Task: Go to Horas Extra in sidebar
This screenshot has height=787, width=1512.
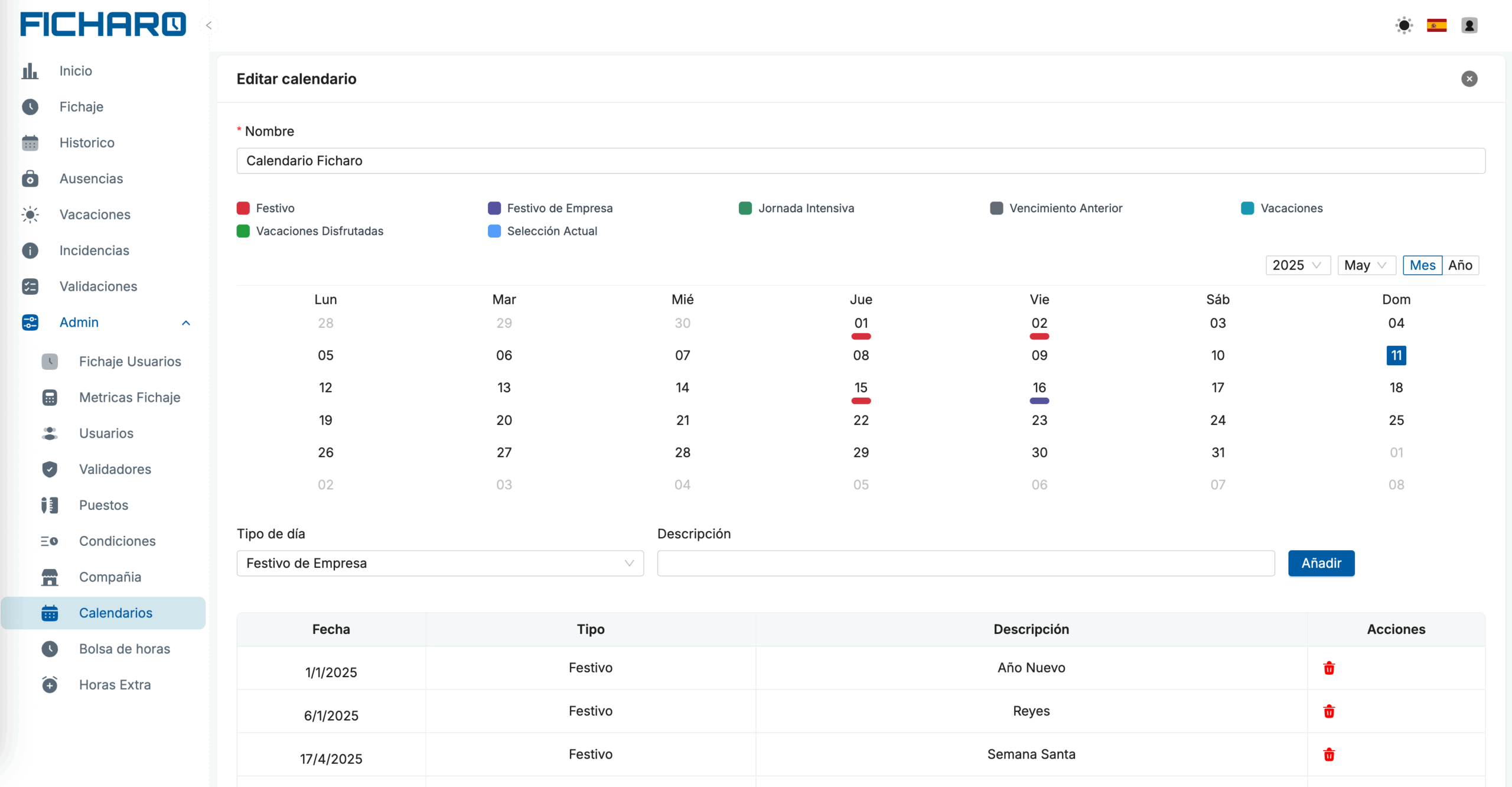Action: coord(115,685)
